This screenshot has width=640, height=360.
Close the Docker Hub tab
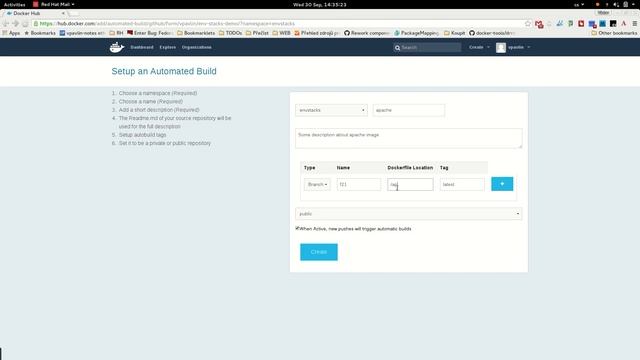click(63, 13)
